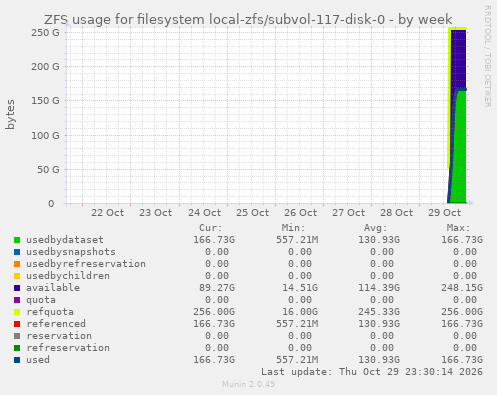
Task: Click the 150 G y-axis label
Action: tap(45, 101)
